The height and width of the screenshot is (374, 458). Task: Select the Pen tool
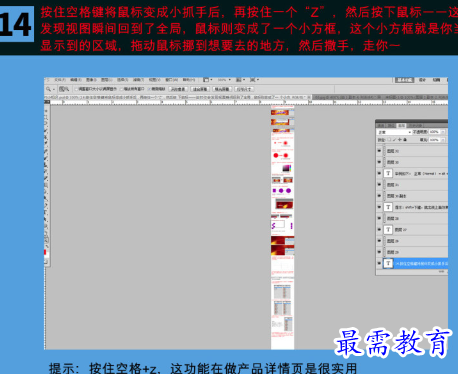point(46,205)
